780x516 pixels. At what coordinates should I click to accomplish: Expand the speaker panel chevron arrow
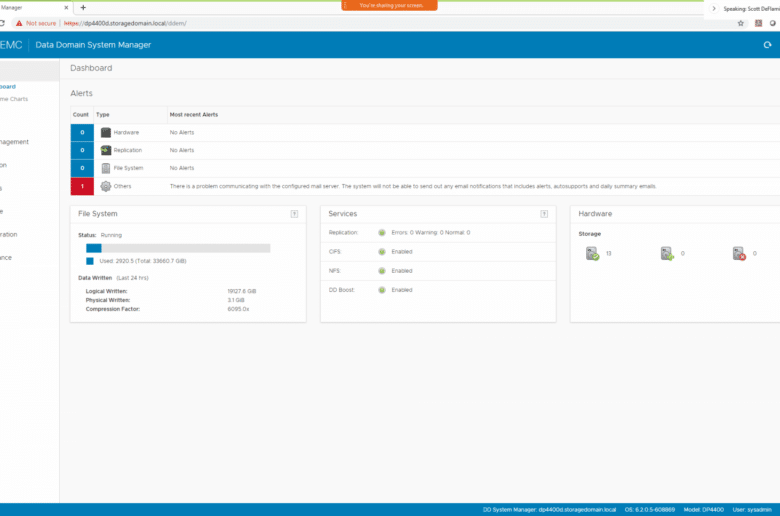[x=714, y=8]
